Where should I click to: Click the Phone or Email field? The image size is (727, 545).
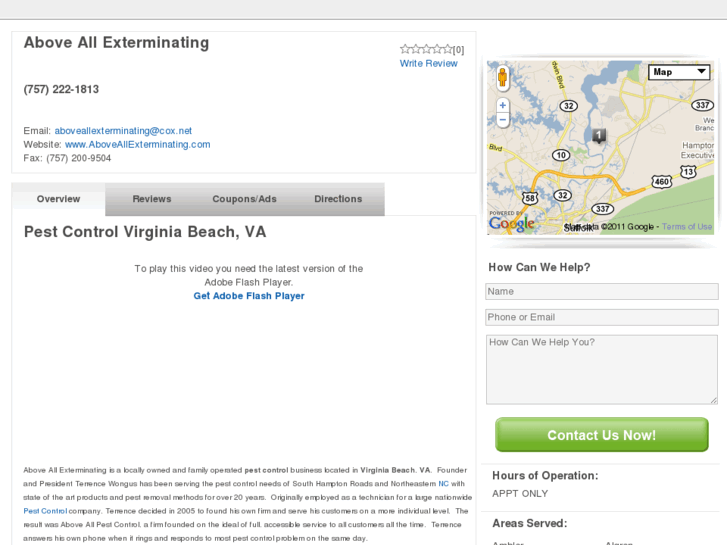601,317
